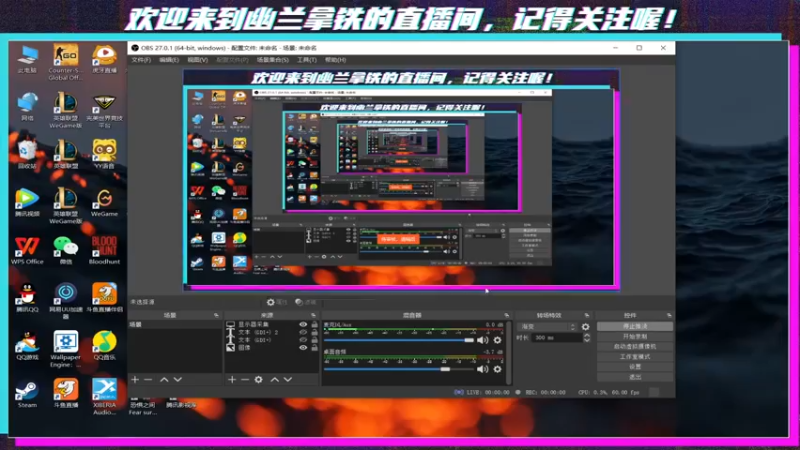Open WPS Office desktop icon
Image resolution: width=800 pixels, height=450 pixels.
27,250
